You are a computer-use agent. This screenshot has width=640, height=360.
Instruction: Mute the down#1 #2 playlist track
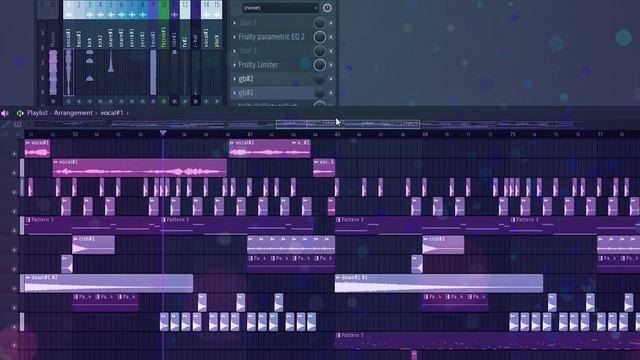pos(15,289)
